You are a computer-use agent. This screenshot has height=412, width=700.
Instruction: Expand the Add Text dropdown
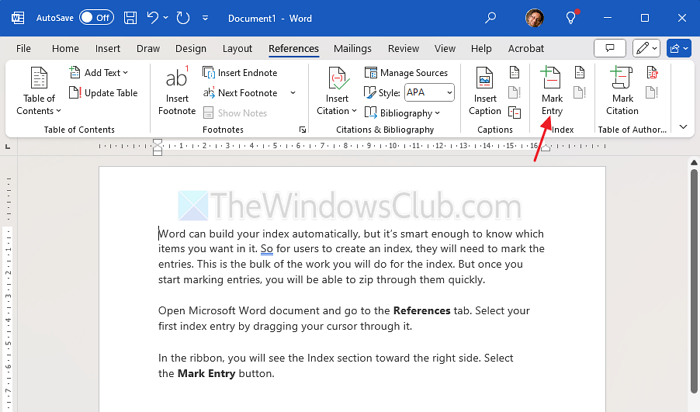point(99,72)
